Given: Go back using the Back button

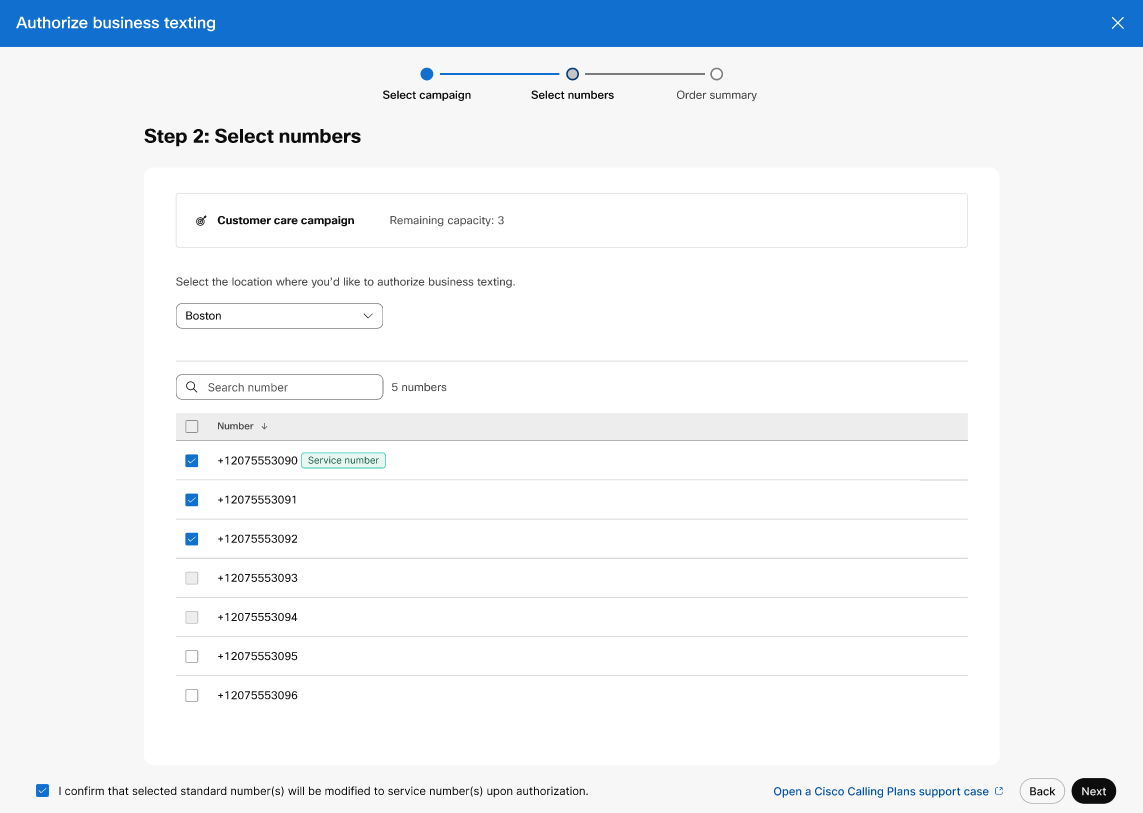Looking at the screenshot, I should click(1042, 791).
